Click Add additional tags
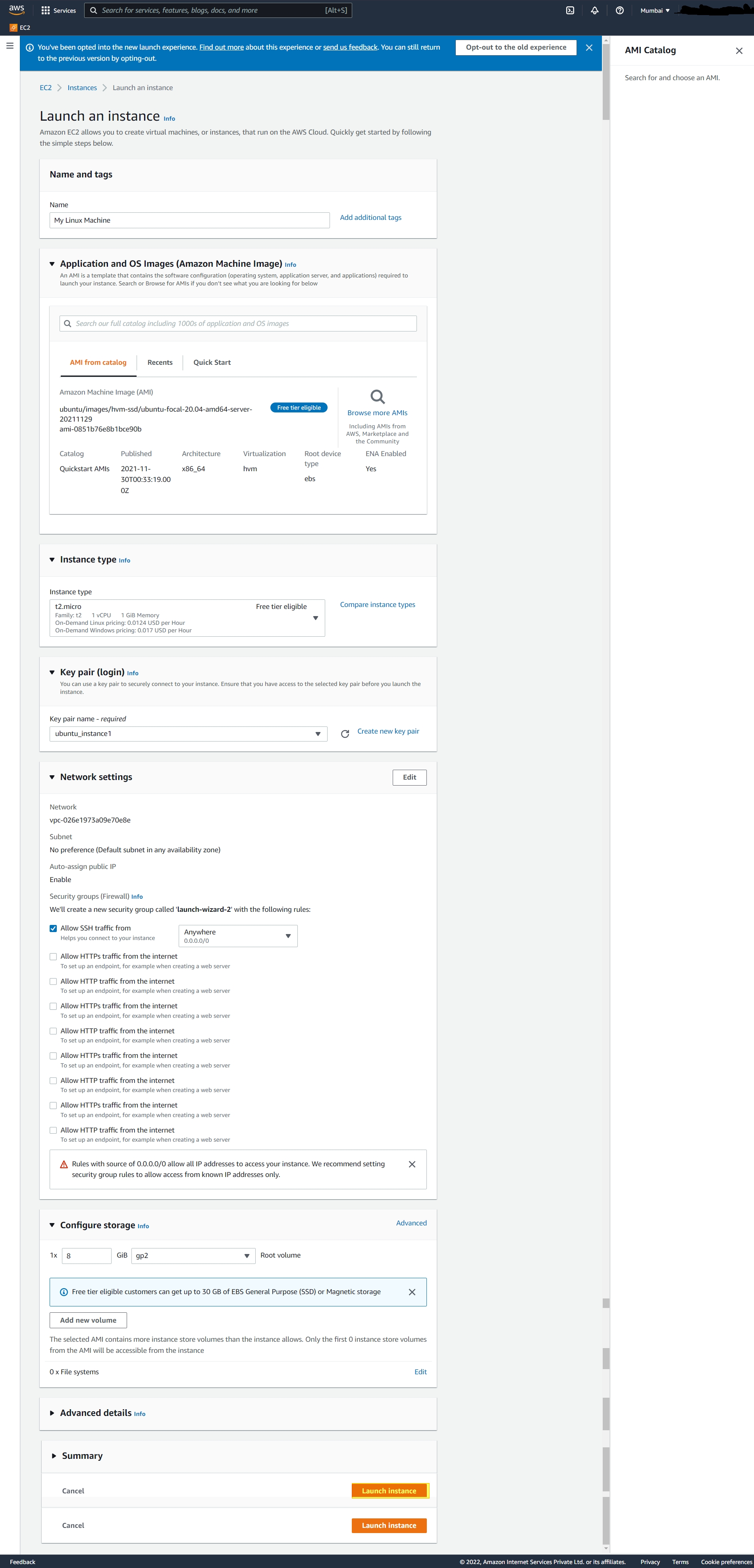754x1568 pixels. pyautogui.click(x=370, y=218)
